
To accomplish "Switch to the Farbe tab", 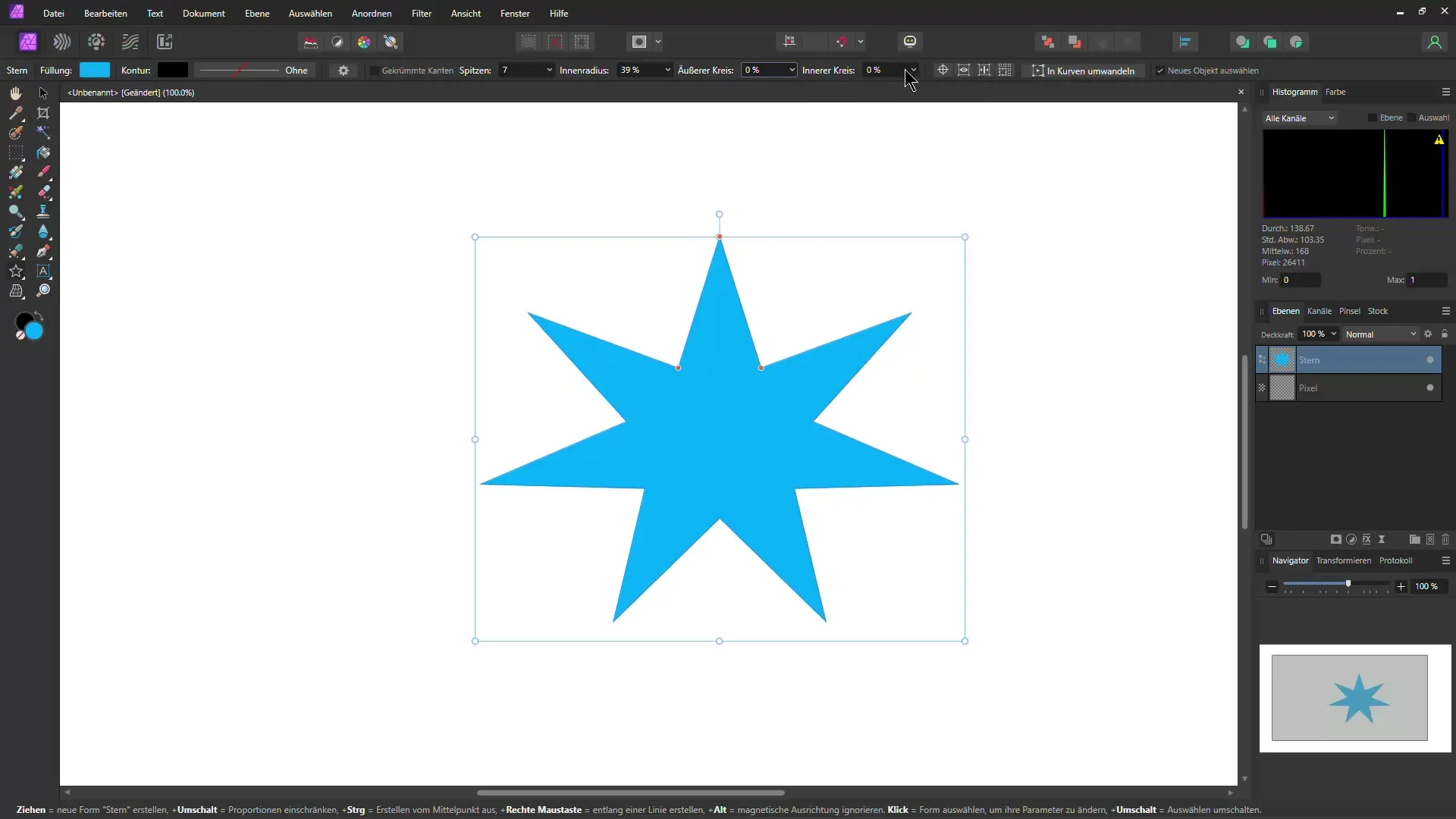I will (1335, 92).
